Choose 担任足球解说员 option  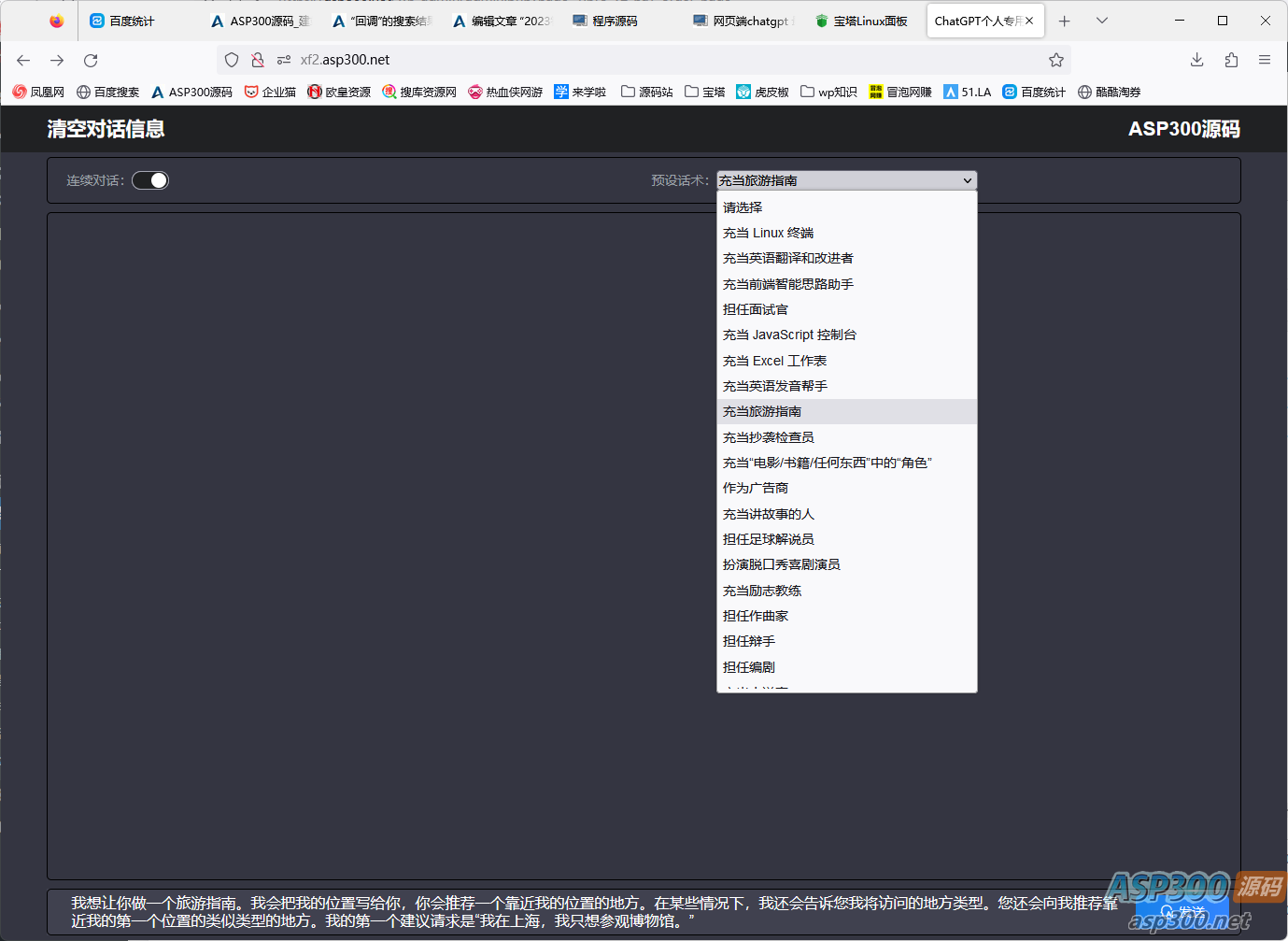(846, 539)
